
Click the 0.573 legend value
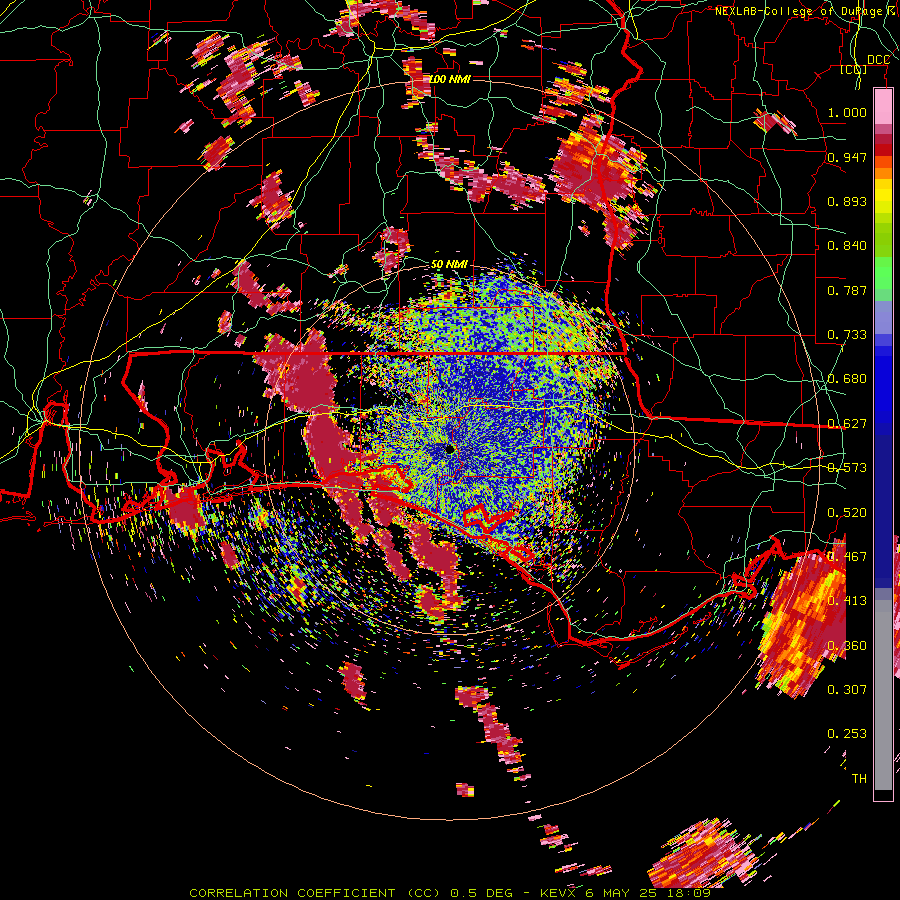(847, 468)
